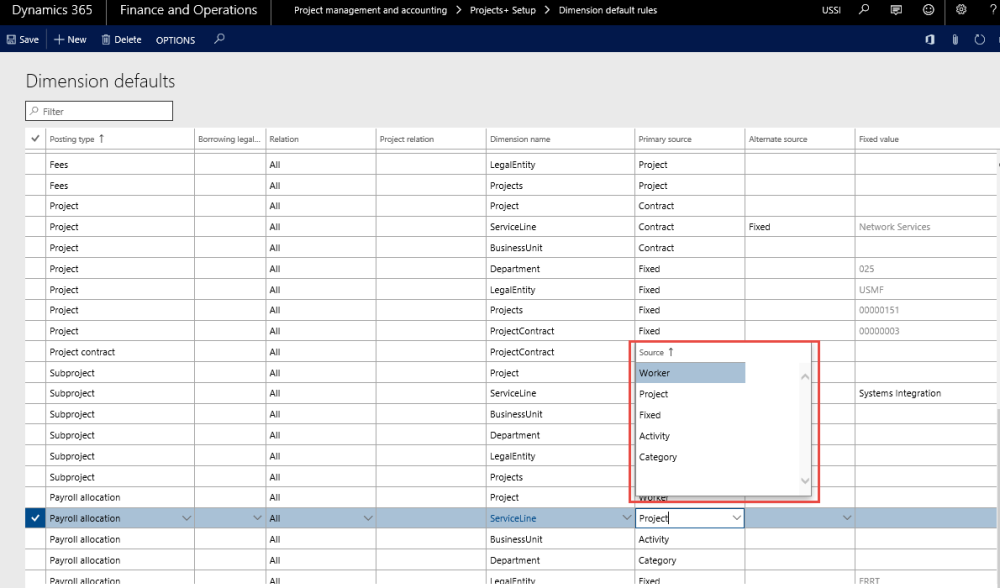
Task: Sort the Source dropdown list header
Action: coord(656,352)
